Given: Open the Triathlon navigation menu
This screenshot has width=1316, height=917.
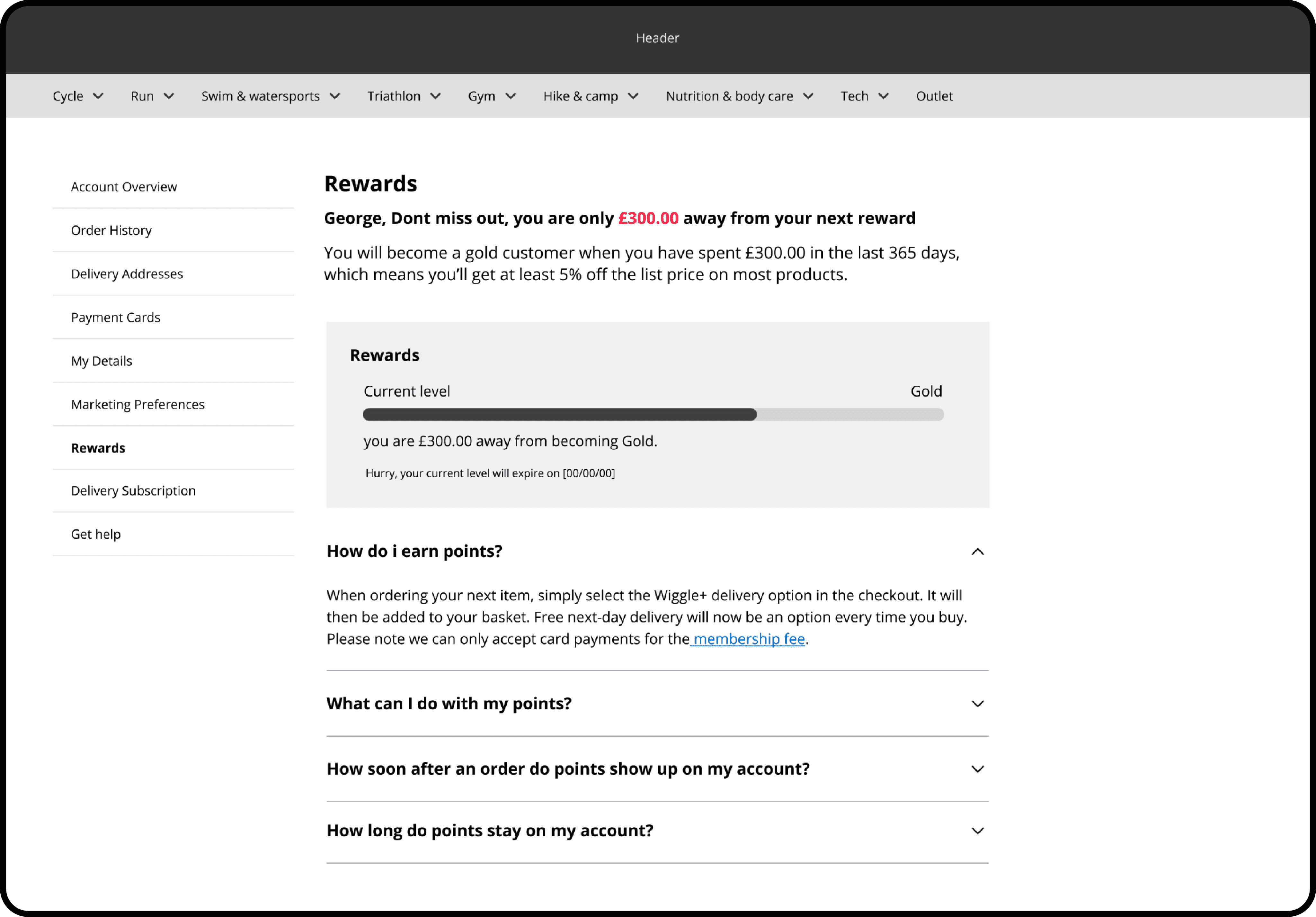Looking at the screenshot, I should click(x=394, y=96).
